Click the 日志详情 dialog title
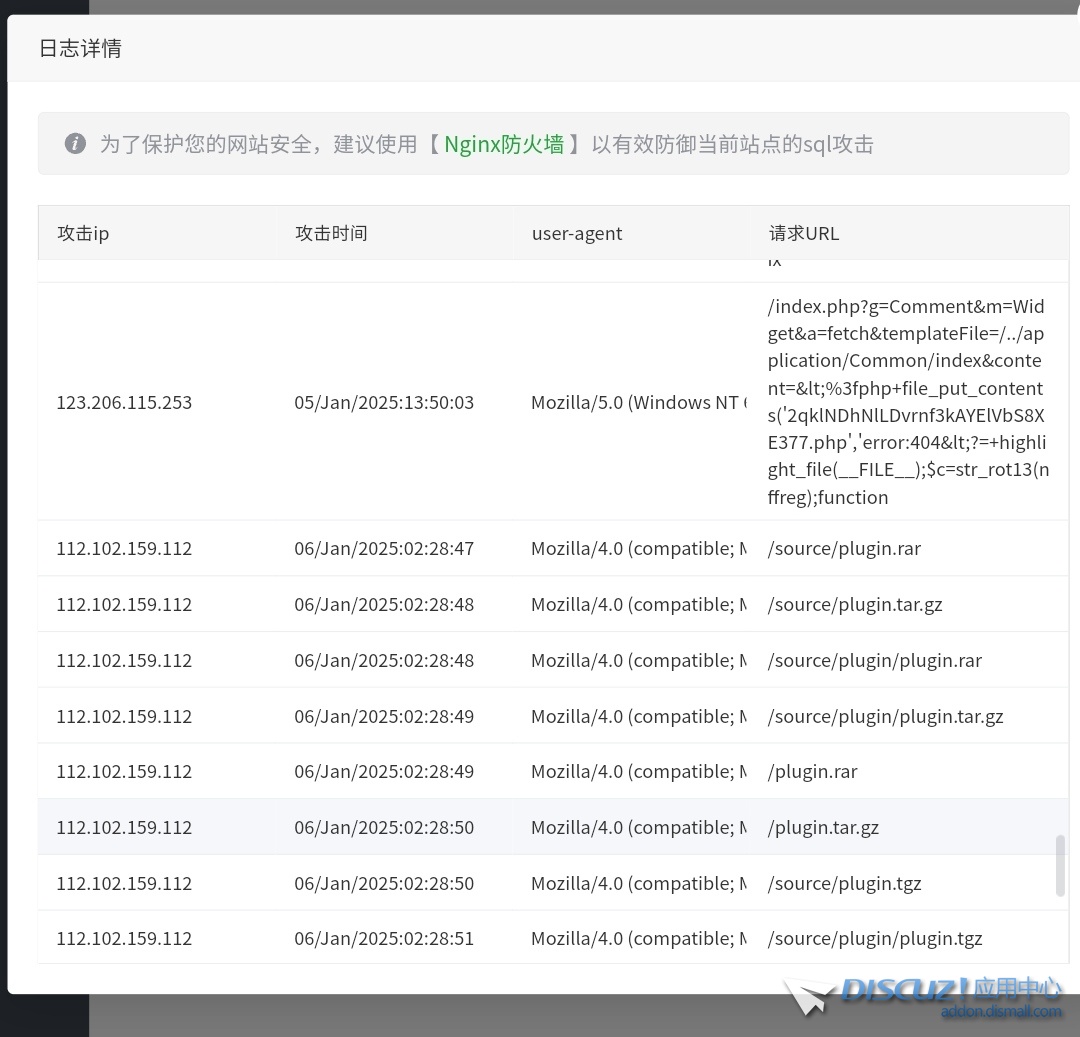 pyautogui.click(x=80, y=48)
